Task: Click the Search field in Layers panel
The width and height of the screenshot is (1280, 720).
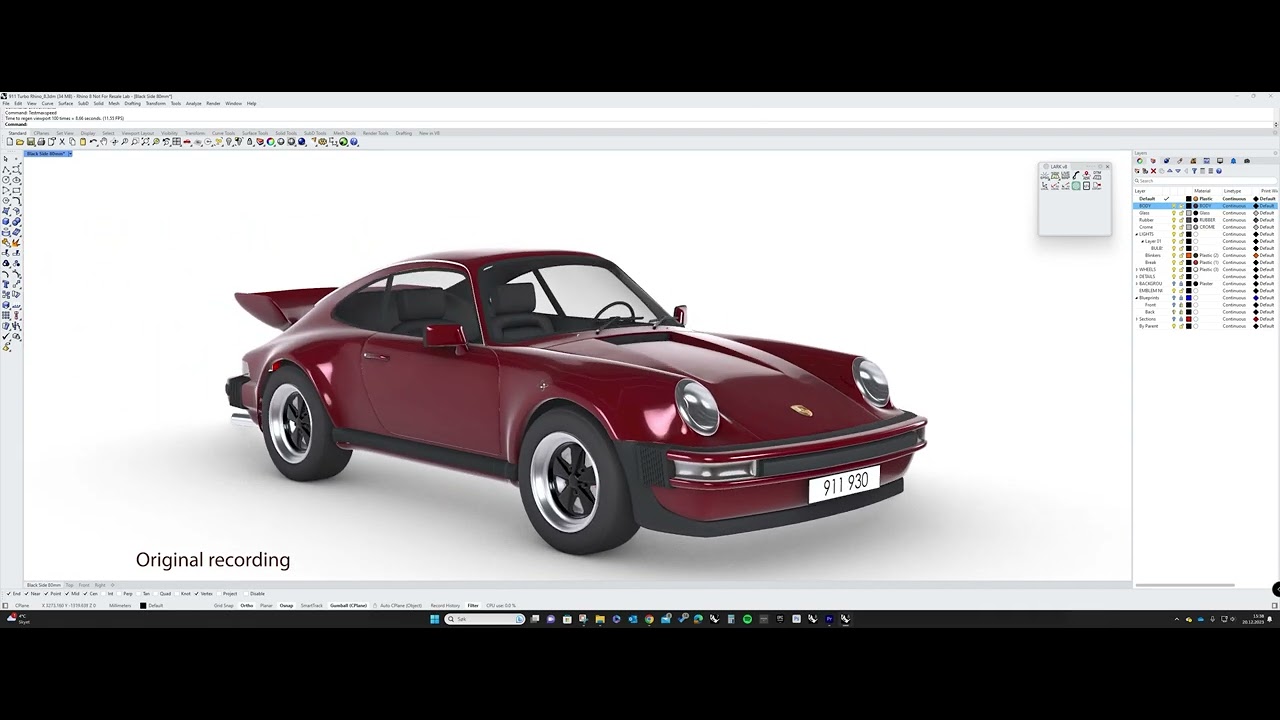Action: pyautogui.click(x=1205, y=181)
